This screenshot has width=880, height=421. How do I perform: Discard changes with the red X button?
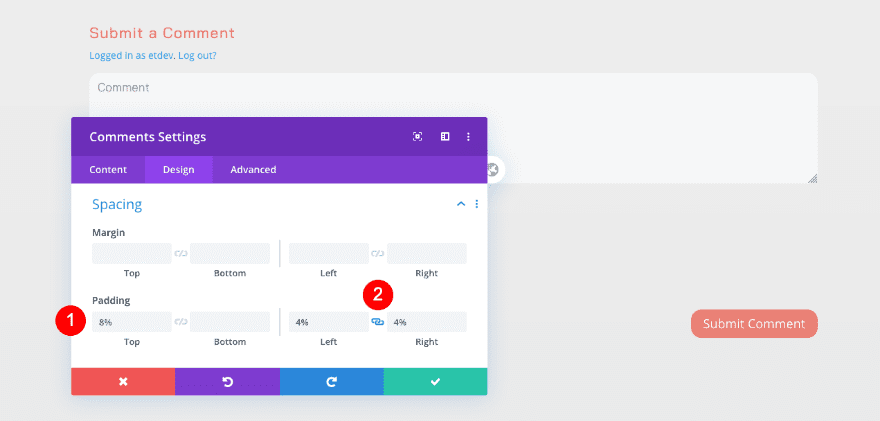click(x=123, y=382)
